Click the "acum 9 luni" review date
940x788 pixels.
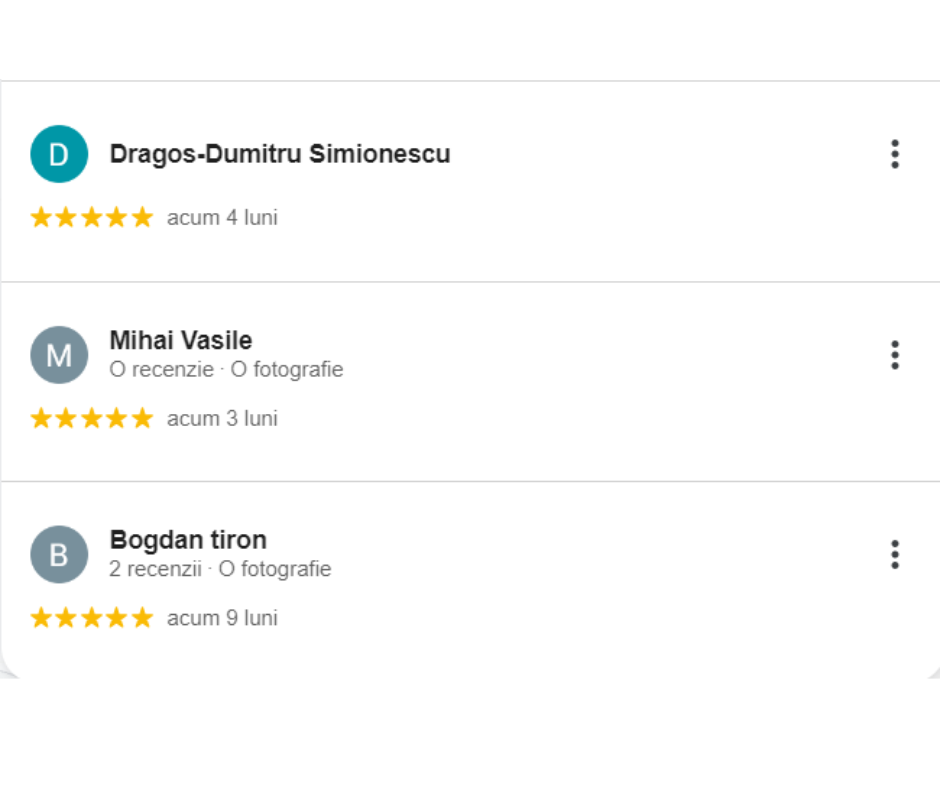coord(222,619)
